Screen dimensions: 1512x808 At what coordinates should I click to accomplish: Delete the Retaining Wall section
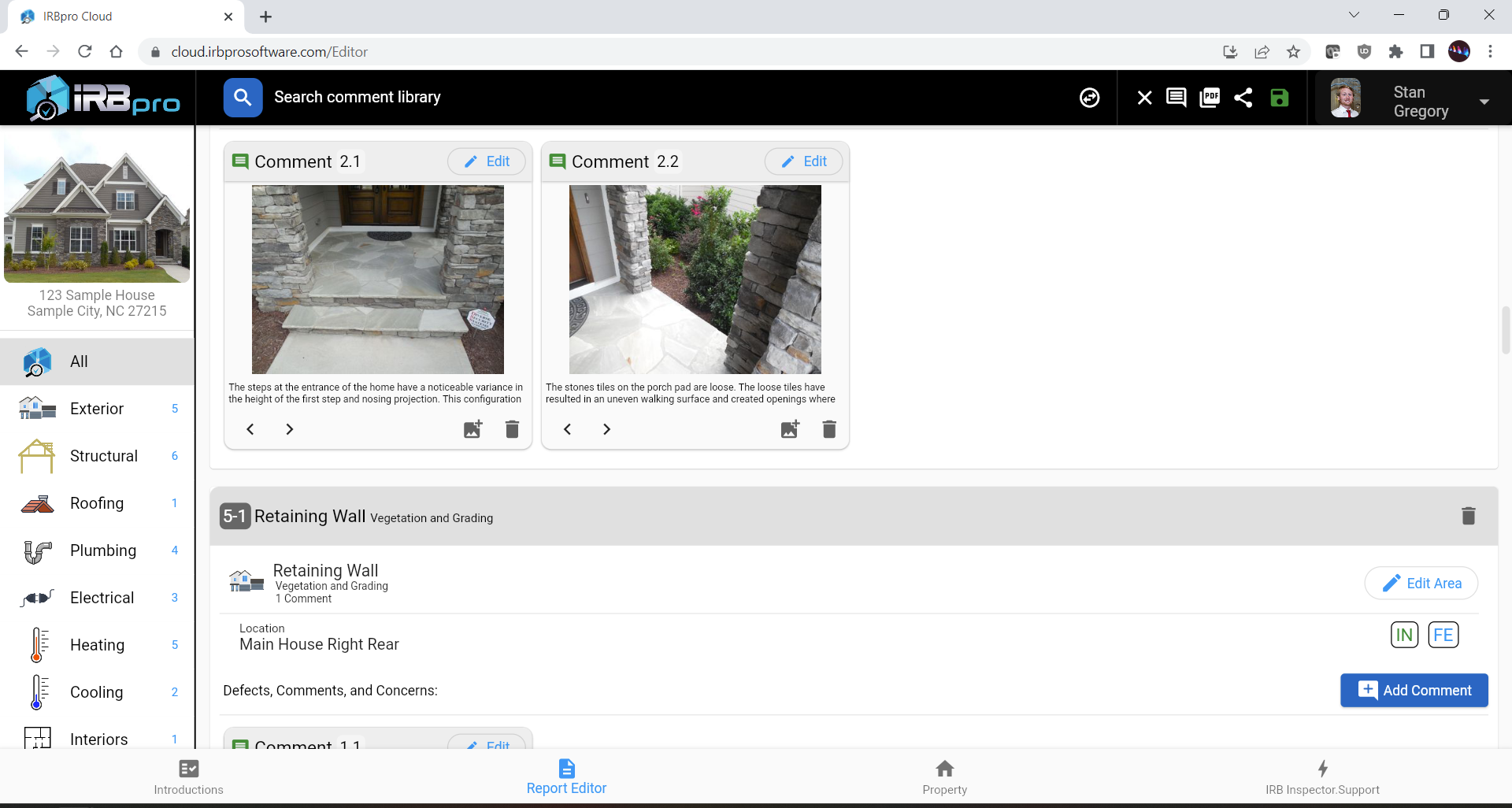[x=1468, y=516]
